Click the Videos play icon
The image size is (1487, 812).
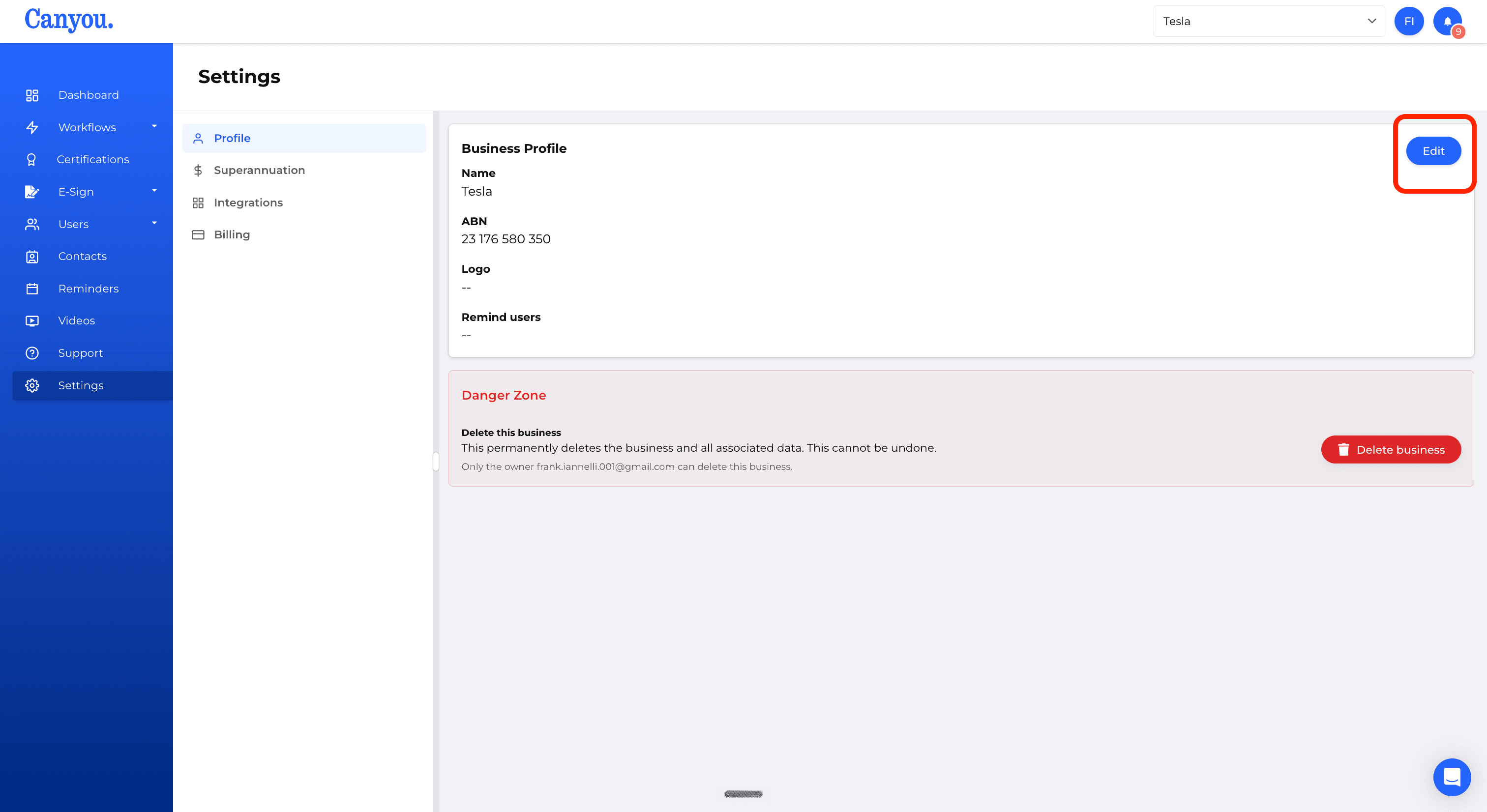32,321
